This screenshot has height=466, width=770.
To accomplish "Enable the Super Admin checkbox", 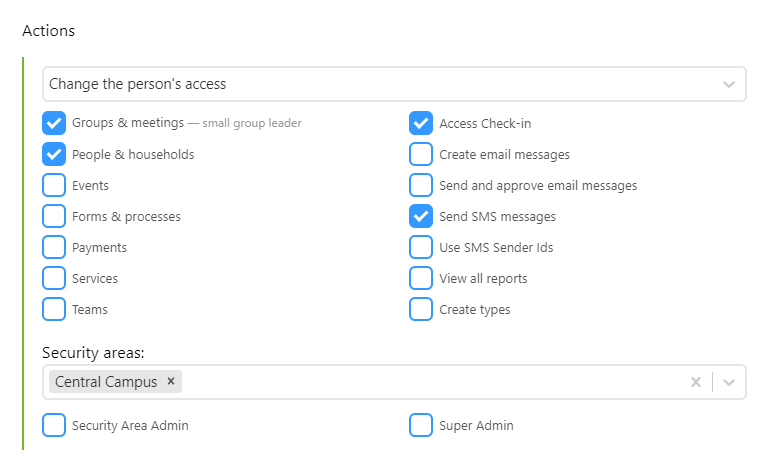I will click(421, 425).
